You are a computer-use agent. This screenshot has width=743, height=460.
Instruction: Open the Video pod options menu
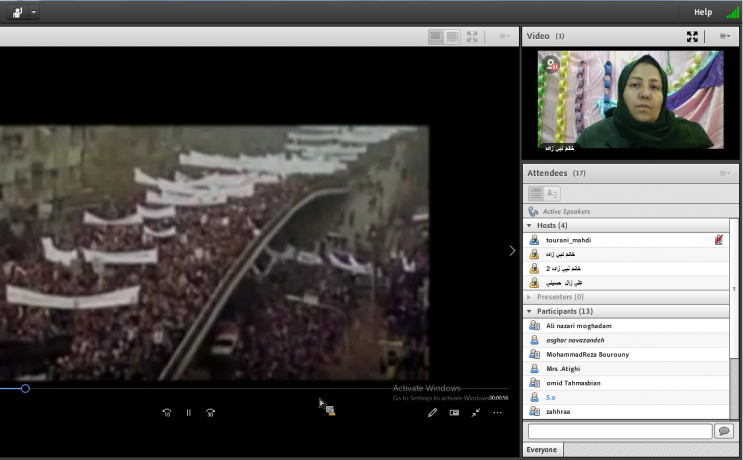725,36
